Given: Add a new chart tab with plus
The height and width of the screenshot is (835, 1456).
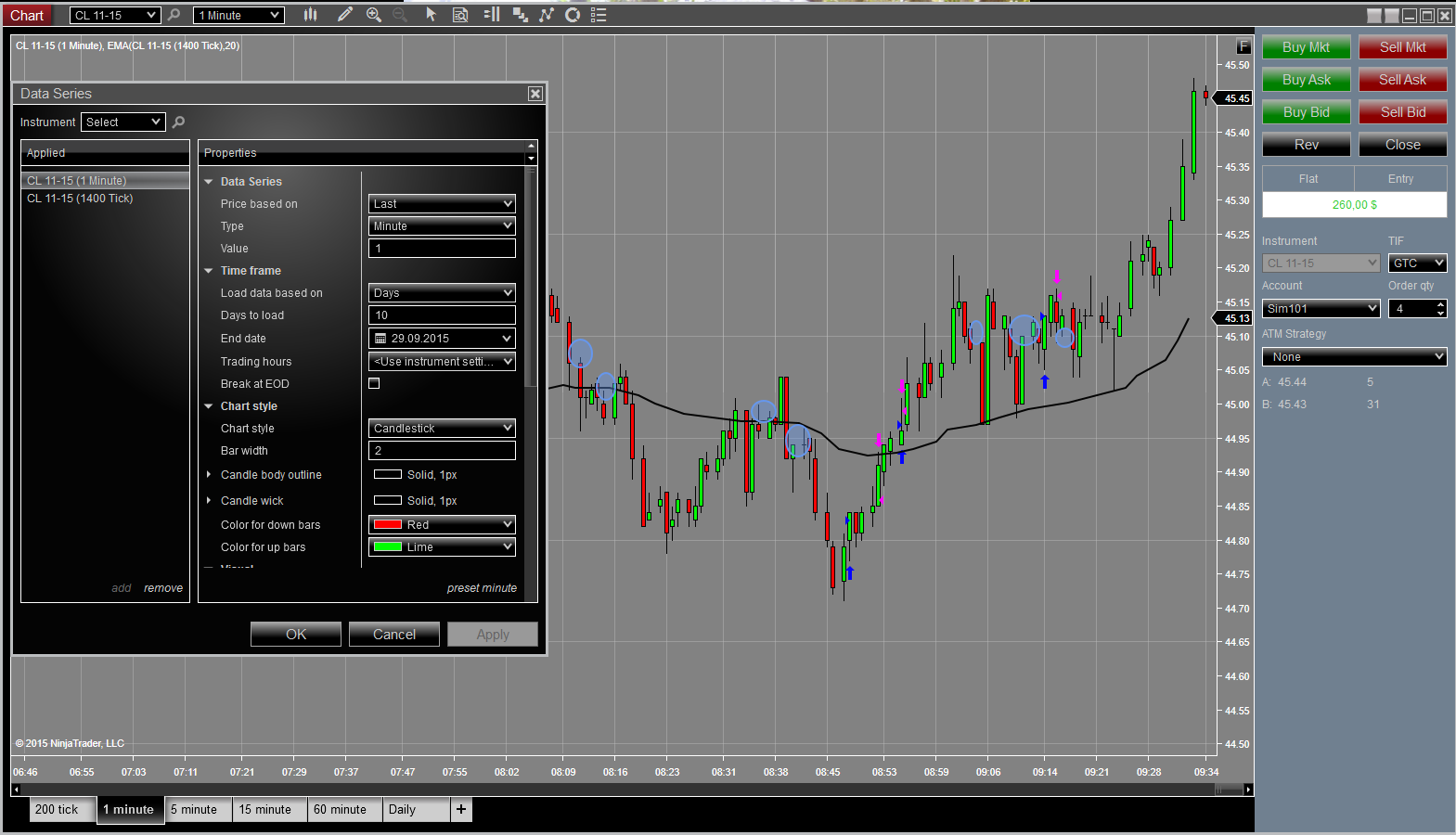Looking at the screenshot, I should [x=461, y=810].
